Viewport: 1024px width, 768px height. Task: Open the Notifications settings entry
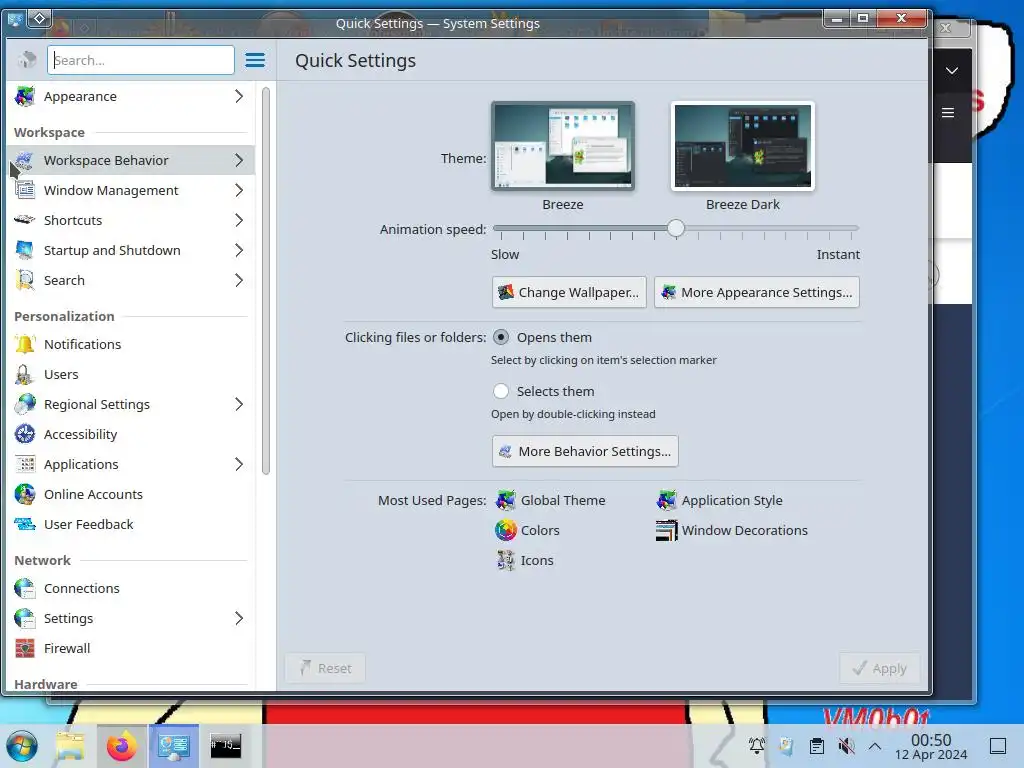(x=131, y=344)
